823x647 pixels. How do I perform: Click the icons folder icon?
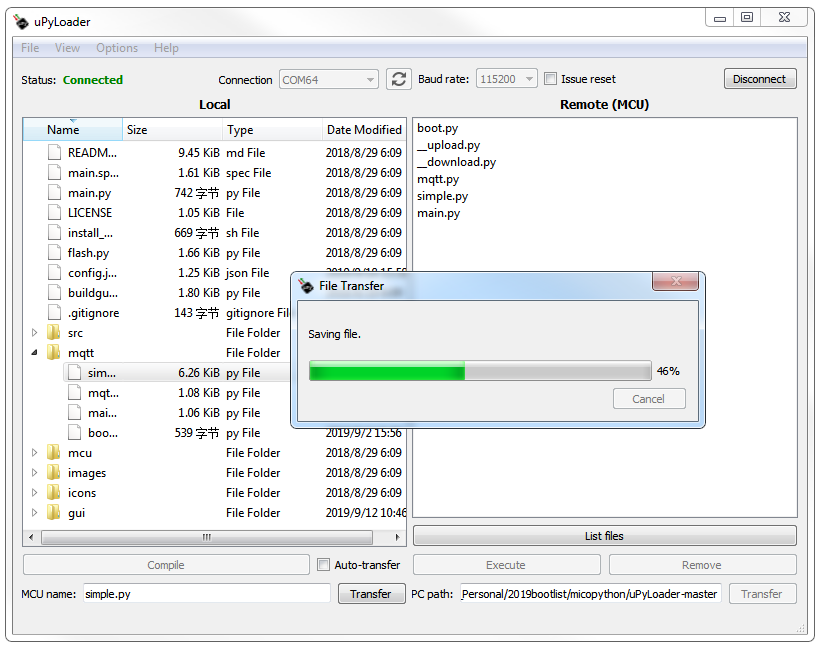[54, 492]
